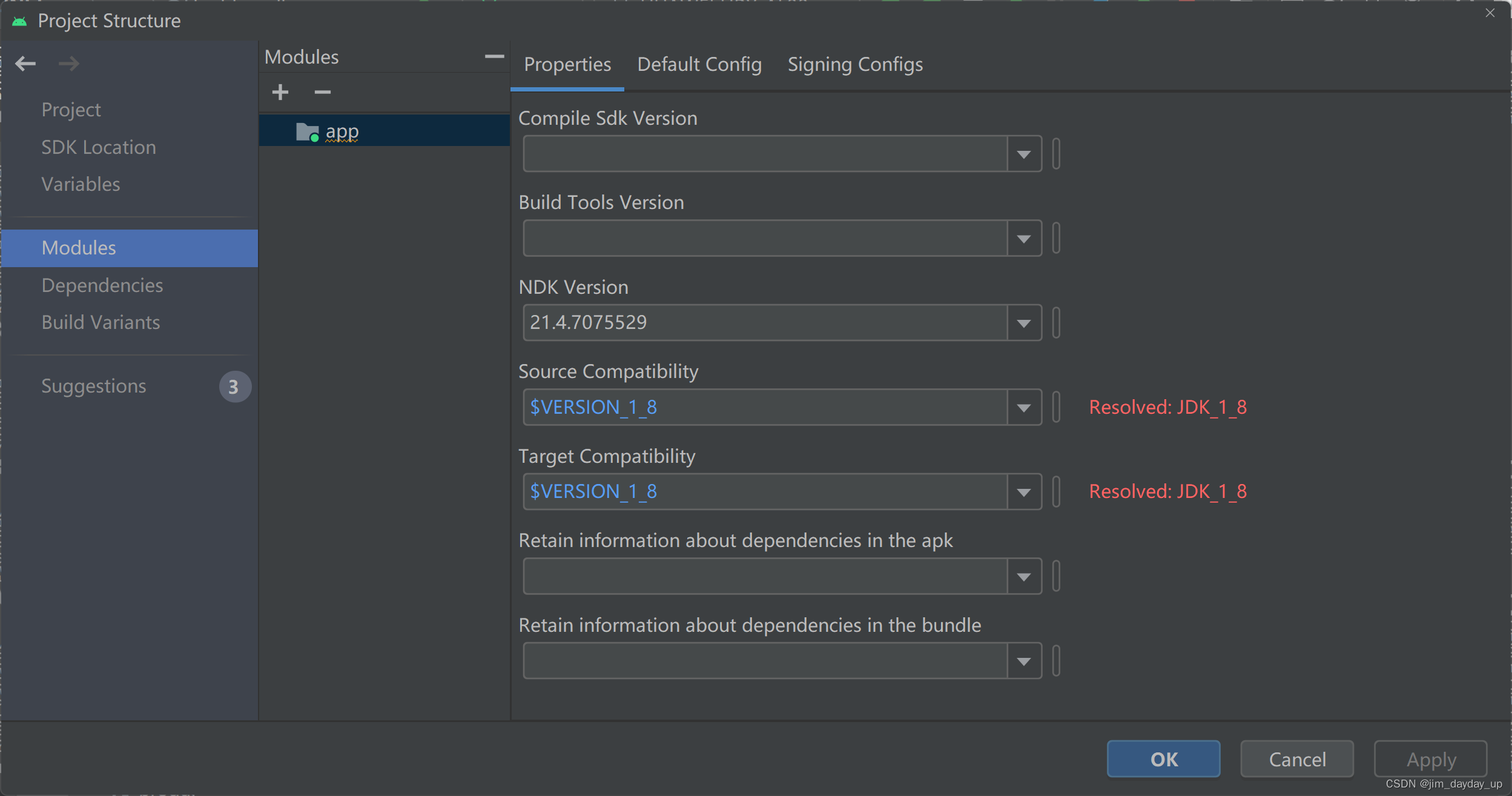Click the app module folder icon
The image size is (1512, 796).
(x=307, y=131)
